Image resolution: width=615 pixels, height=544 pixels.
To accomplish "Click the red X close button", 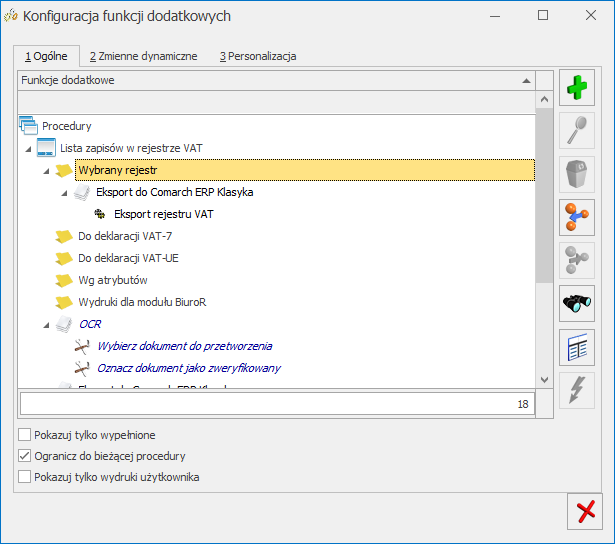I will point(584,512).
